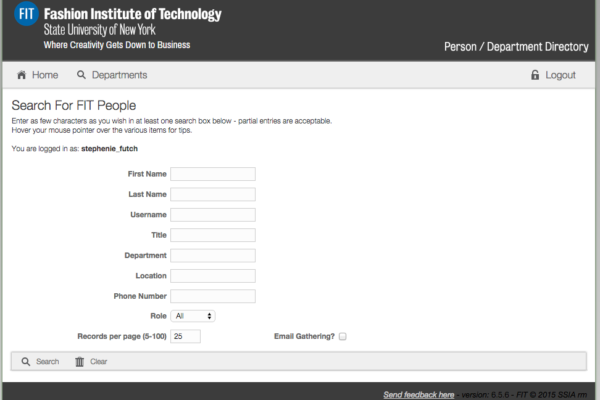Click the FIT circular logo
Viewport: 600px width, 400px height.
point(26,14)
